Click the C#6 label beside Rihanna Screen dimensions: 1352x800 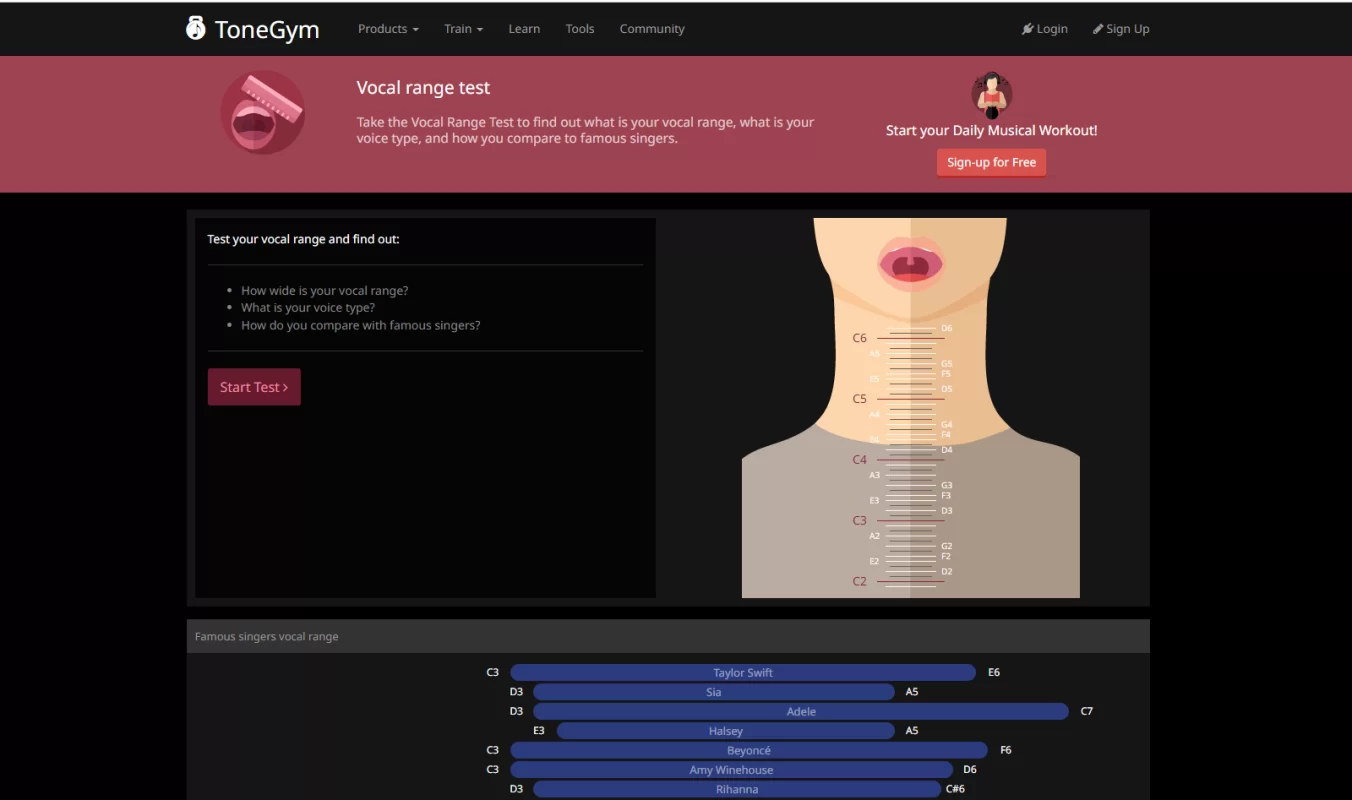pos(955,789)
